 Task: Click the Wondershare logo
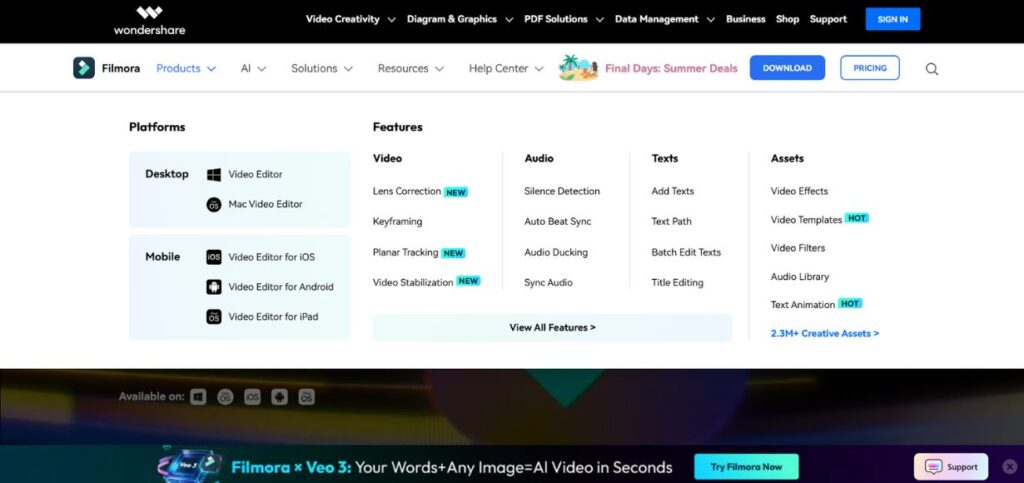pos(149,20)
